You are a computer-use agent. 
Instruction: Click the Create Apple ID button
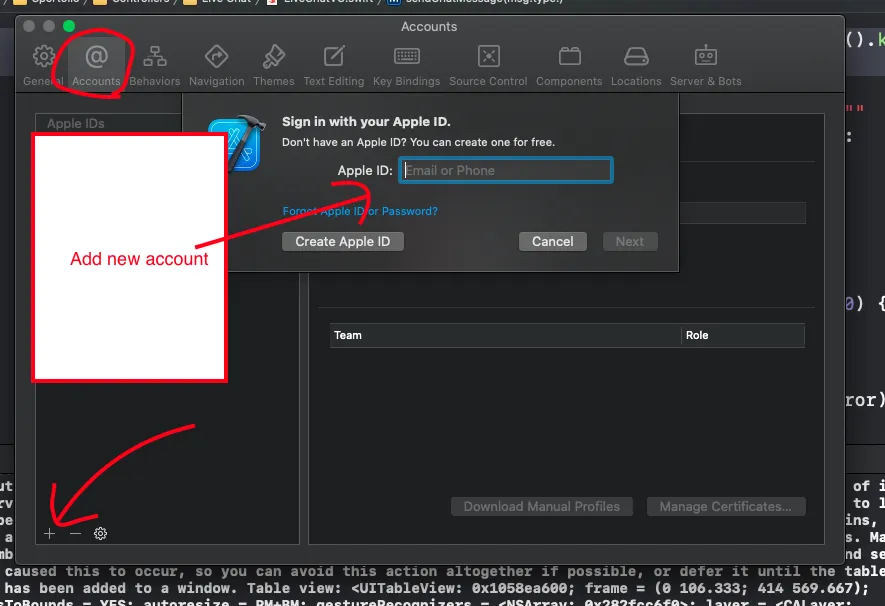[343, 241]
